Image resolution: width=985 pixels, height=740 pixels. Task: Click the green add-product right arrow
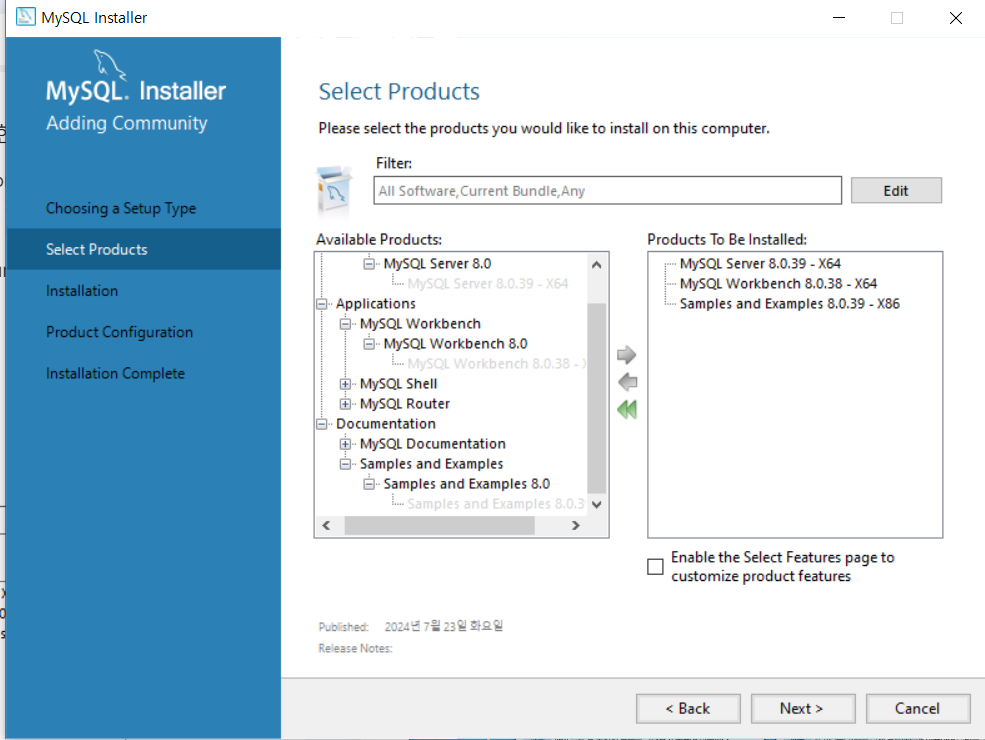(x=626, y=355)
